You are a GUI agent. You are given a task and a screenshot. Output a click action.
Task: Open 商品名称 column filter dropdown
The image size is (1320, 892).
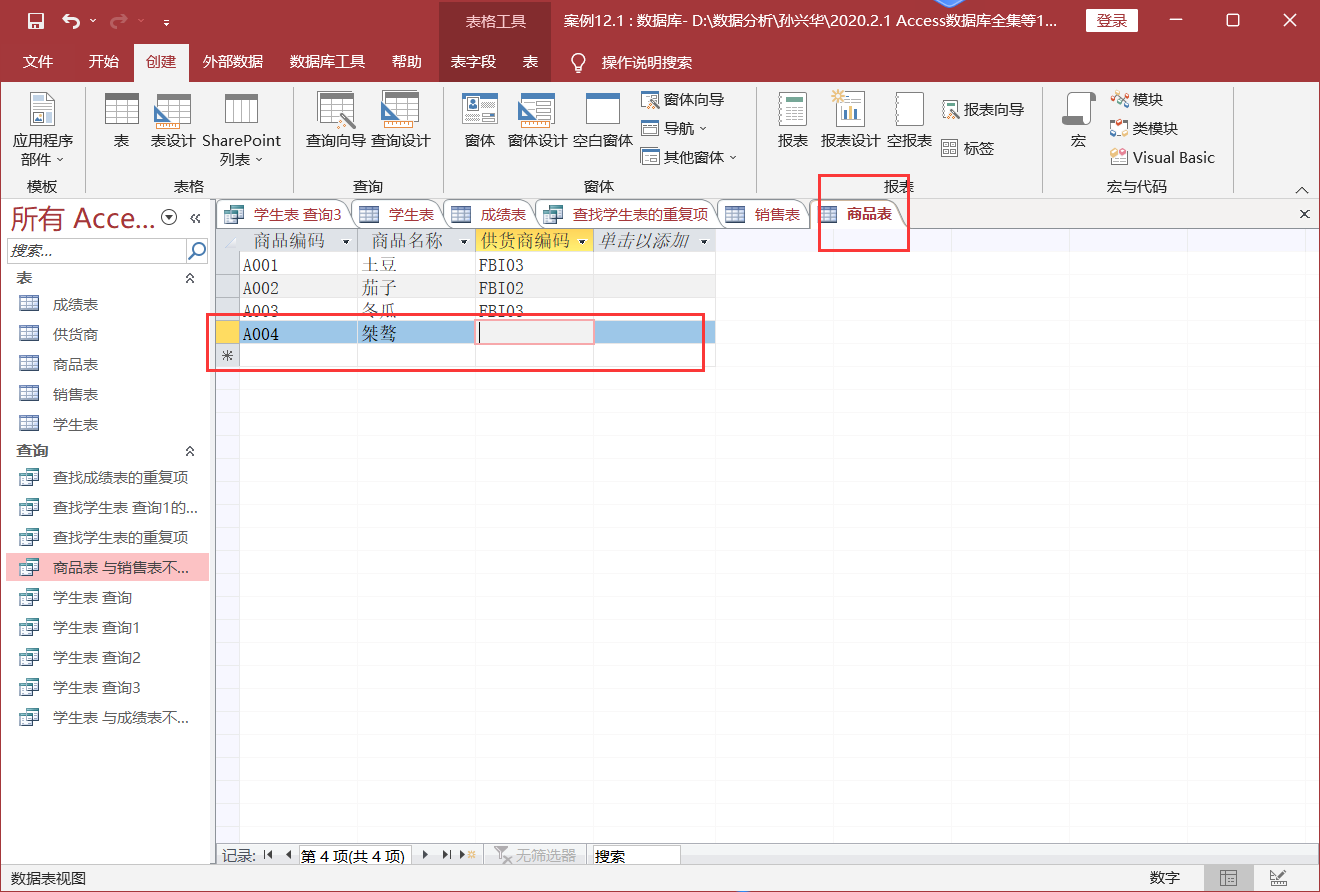coord(465,242)
